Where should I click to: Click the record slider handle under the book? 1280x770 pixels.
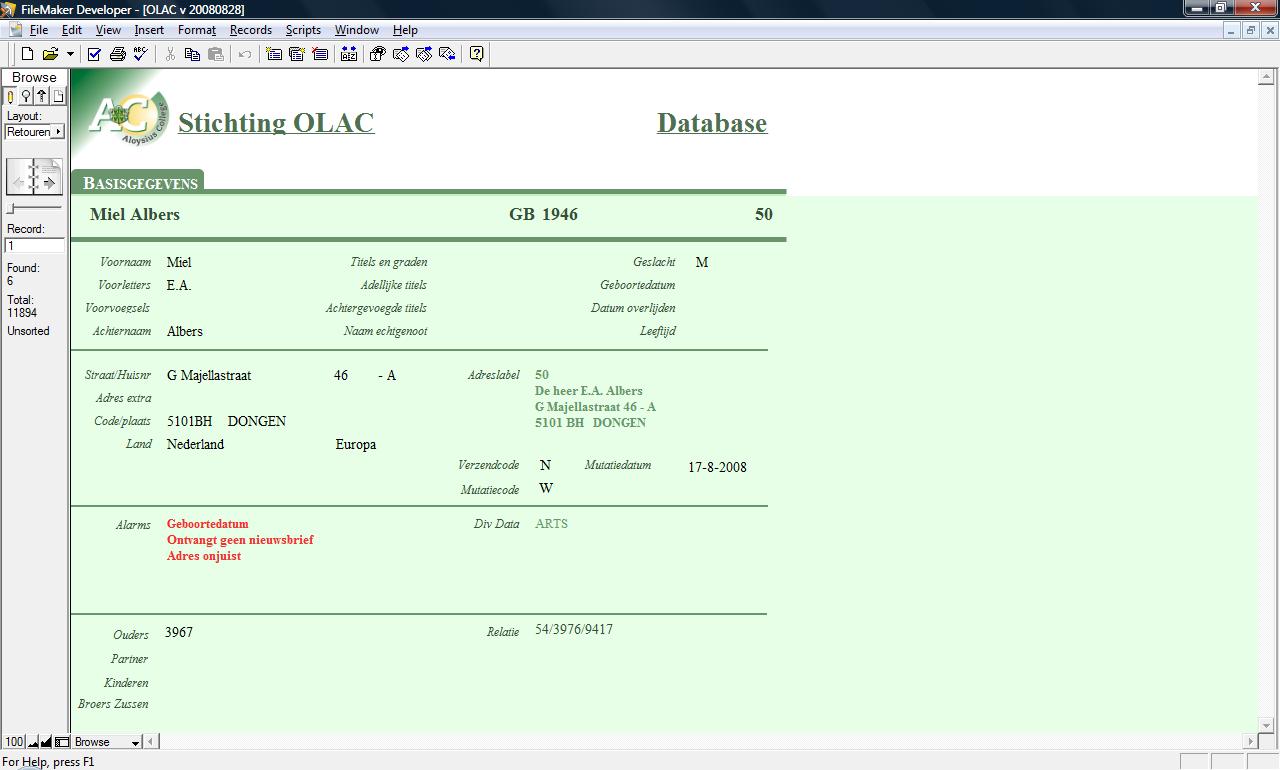(11, 208)
